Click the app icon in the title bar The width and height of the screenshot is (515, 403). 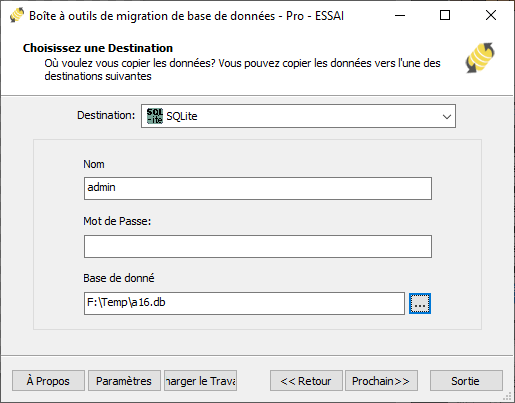16,15
